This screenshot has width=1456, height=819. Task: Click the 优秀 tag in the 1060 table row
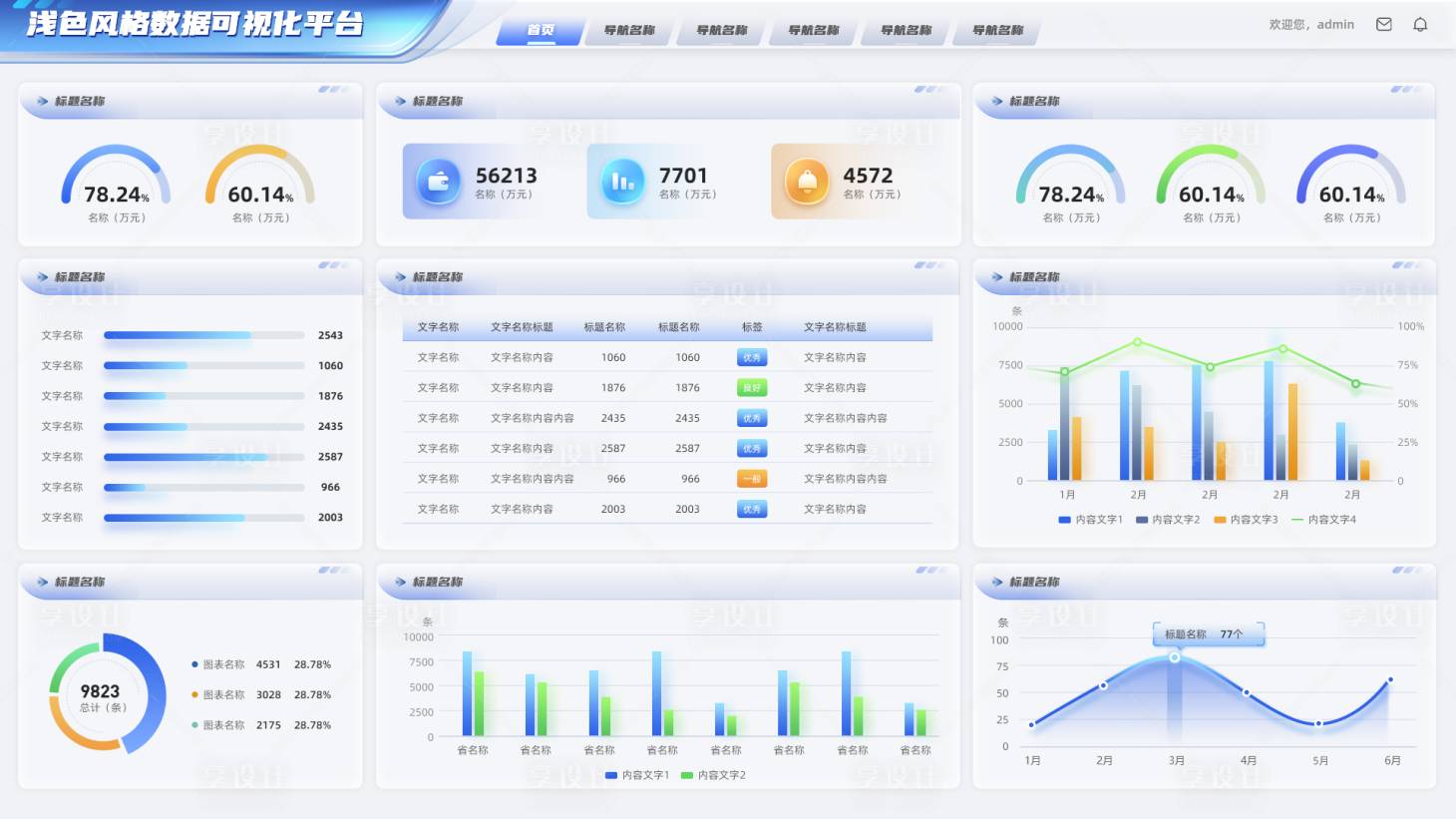coord(752,357)
